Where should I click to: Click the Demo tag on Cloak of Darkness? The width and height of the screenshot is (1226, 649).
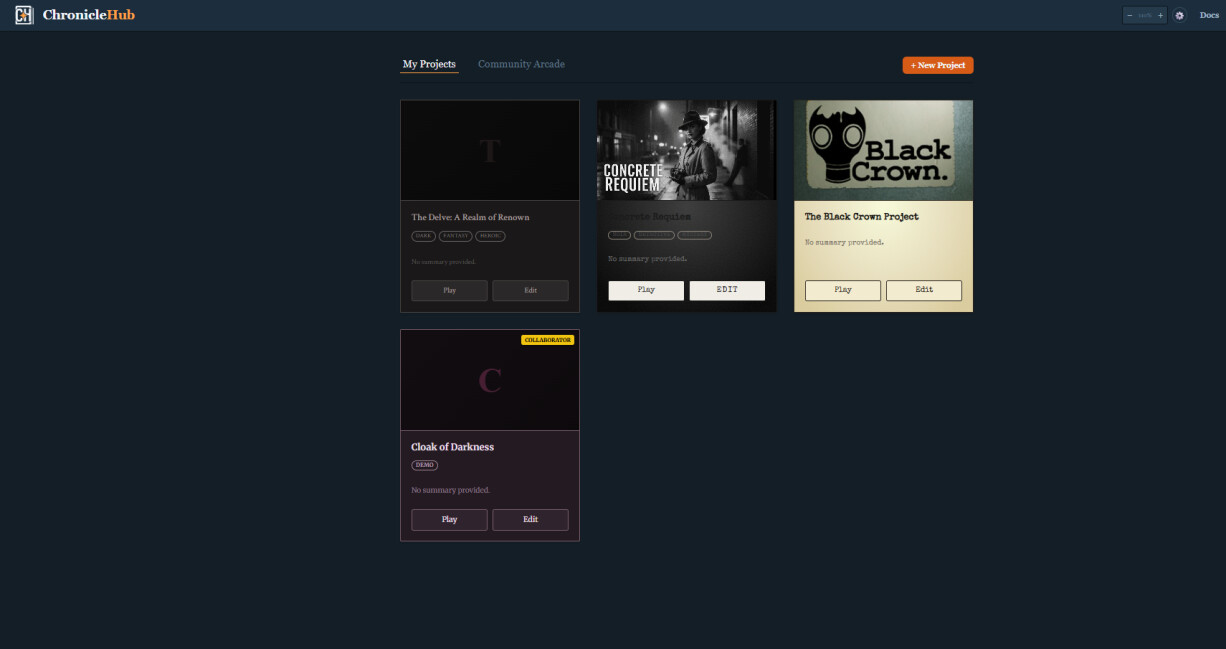point(424,465)
